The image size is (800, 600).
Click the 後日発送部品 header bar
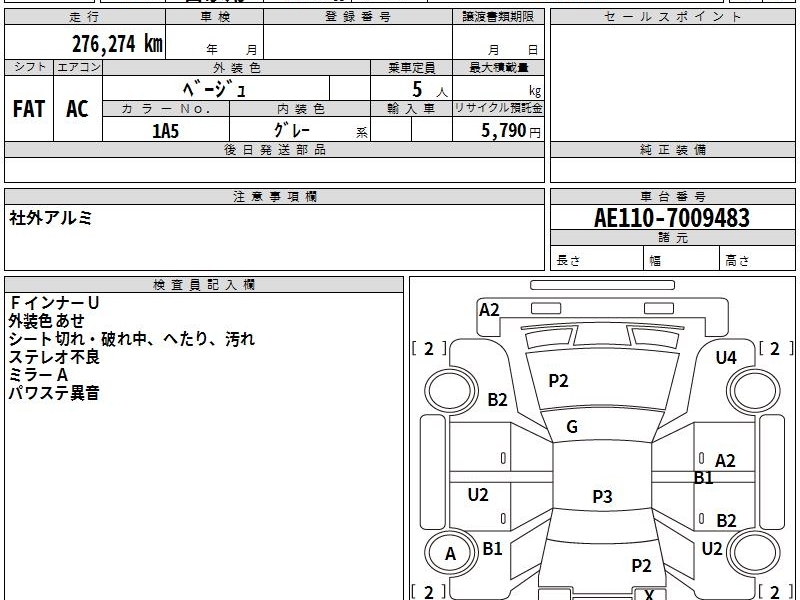point(274,149)
